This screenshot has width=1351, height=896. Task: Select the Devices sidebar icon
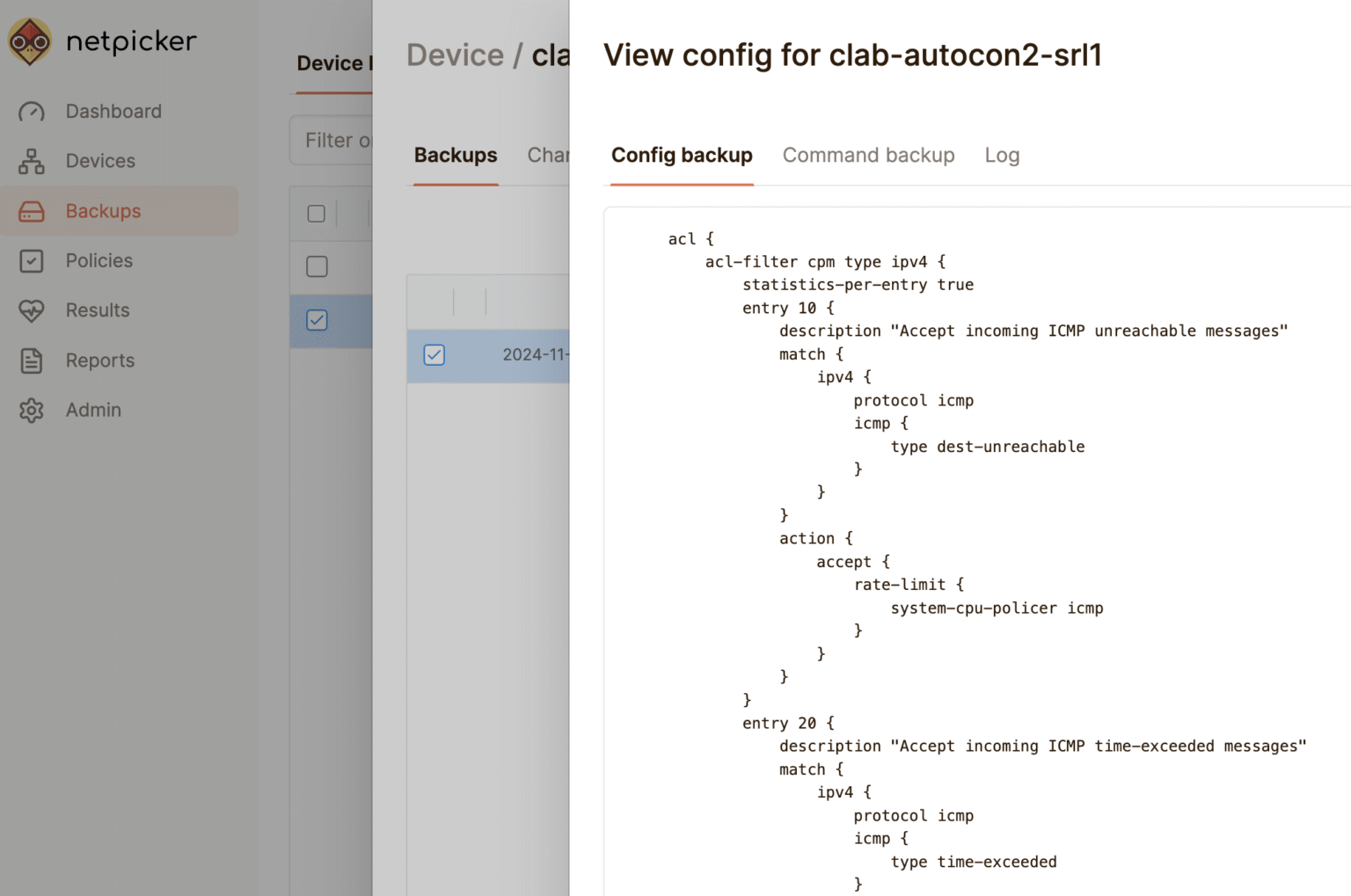click(33, 161)
